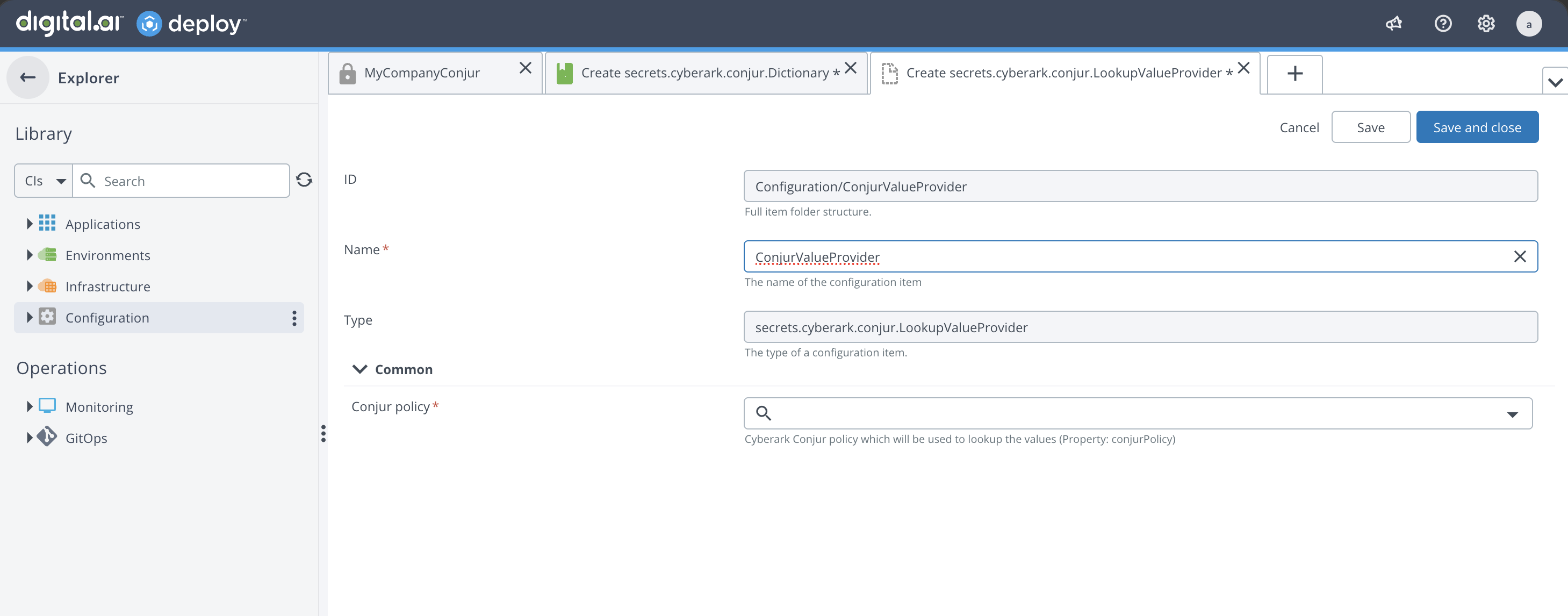This screenshot has height=616, width=1568.
Task: Switch to the MyCompanyConjur tab
Action: (x=435, y=73)
